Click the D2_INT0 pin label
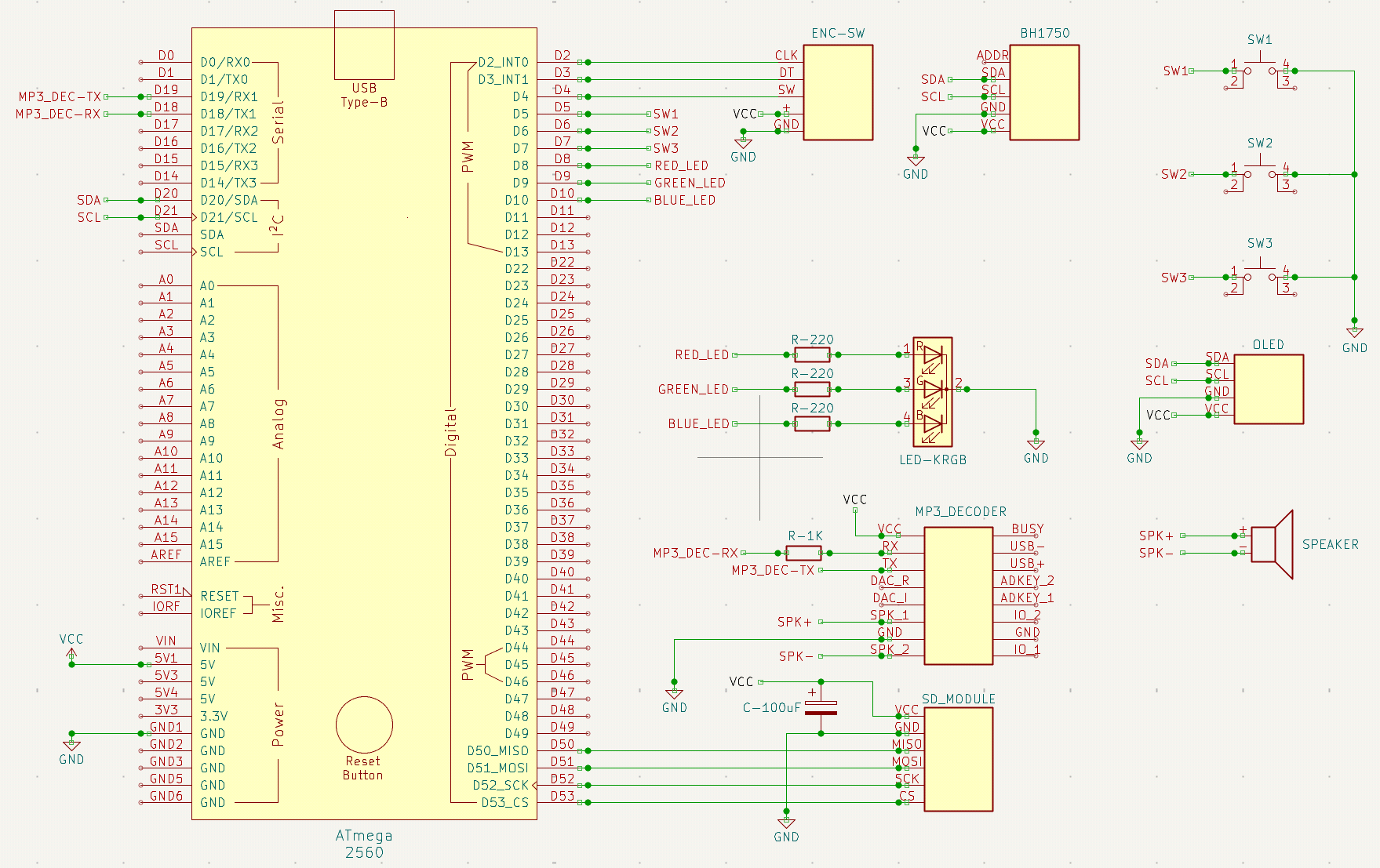The image size is (1380, 868). (504, 62)
